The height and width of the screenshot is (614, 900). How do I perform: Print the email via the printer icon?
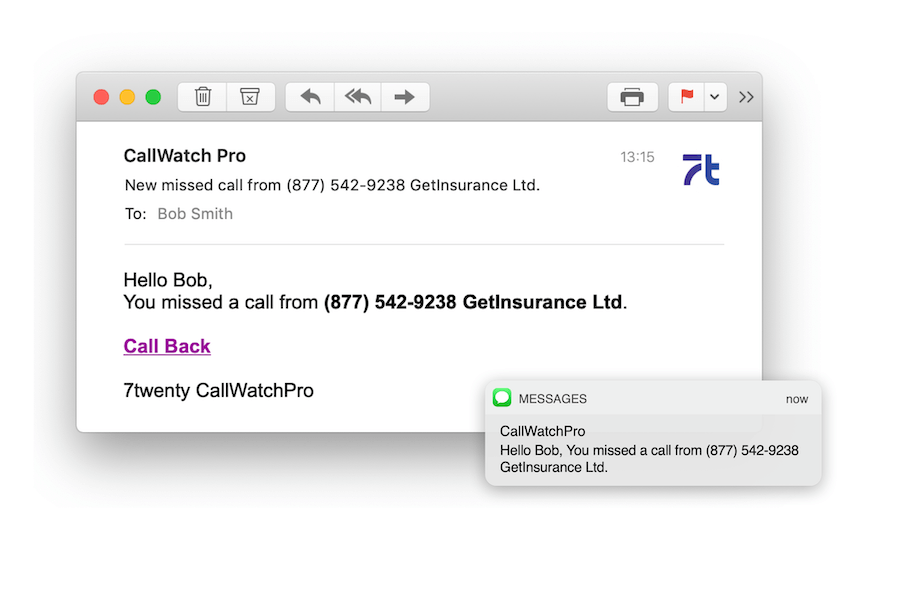632,96
